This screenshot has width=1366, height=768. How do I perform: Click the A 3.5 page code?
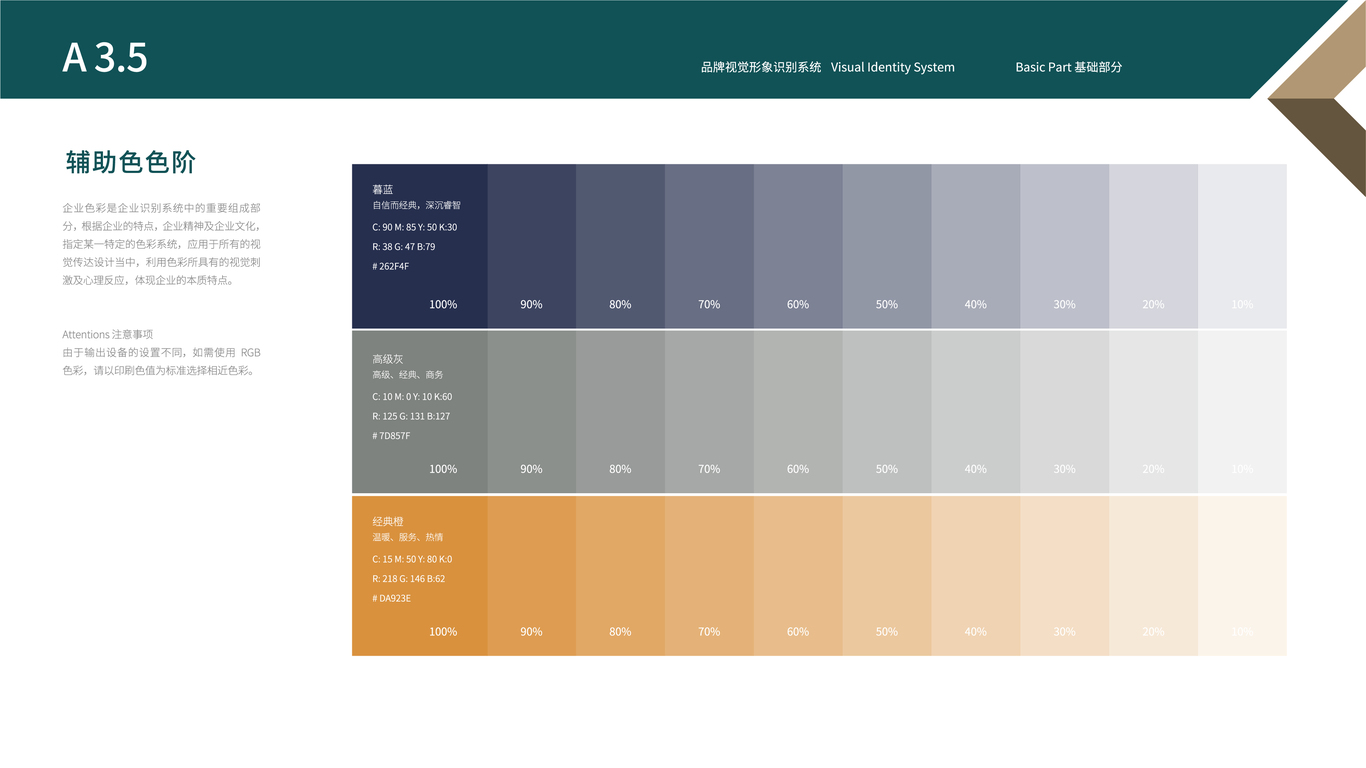click(x=105, y=58)
